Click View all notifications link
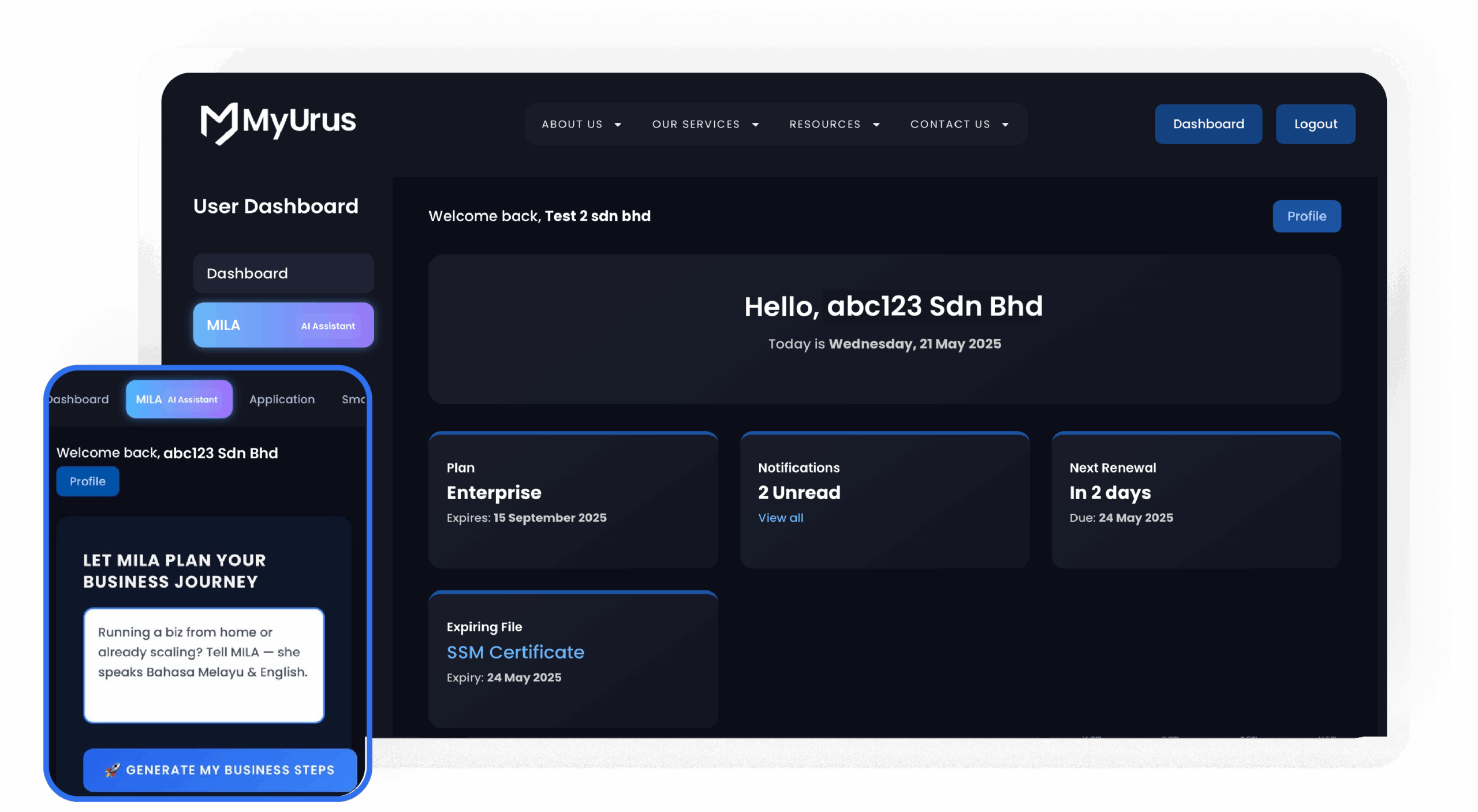1478x812 pixels. click(781, 518)
